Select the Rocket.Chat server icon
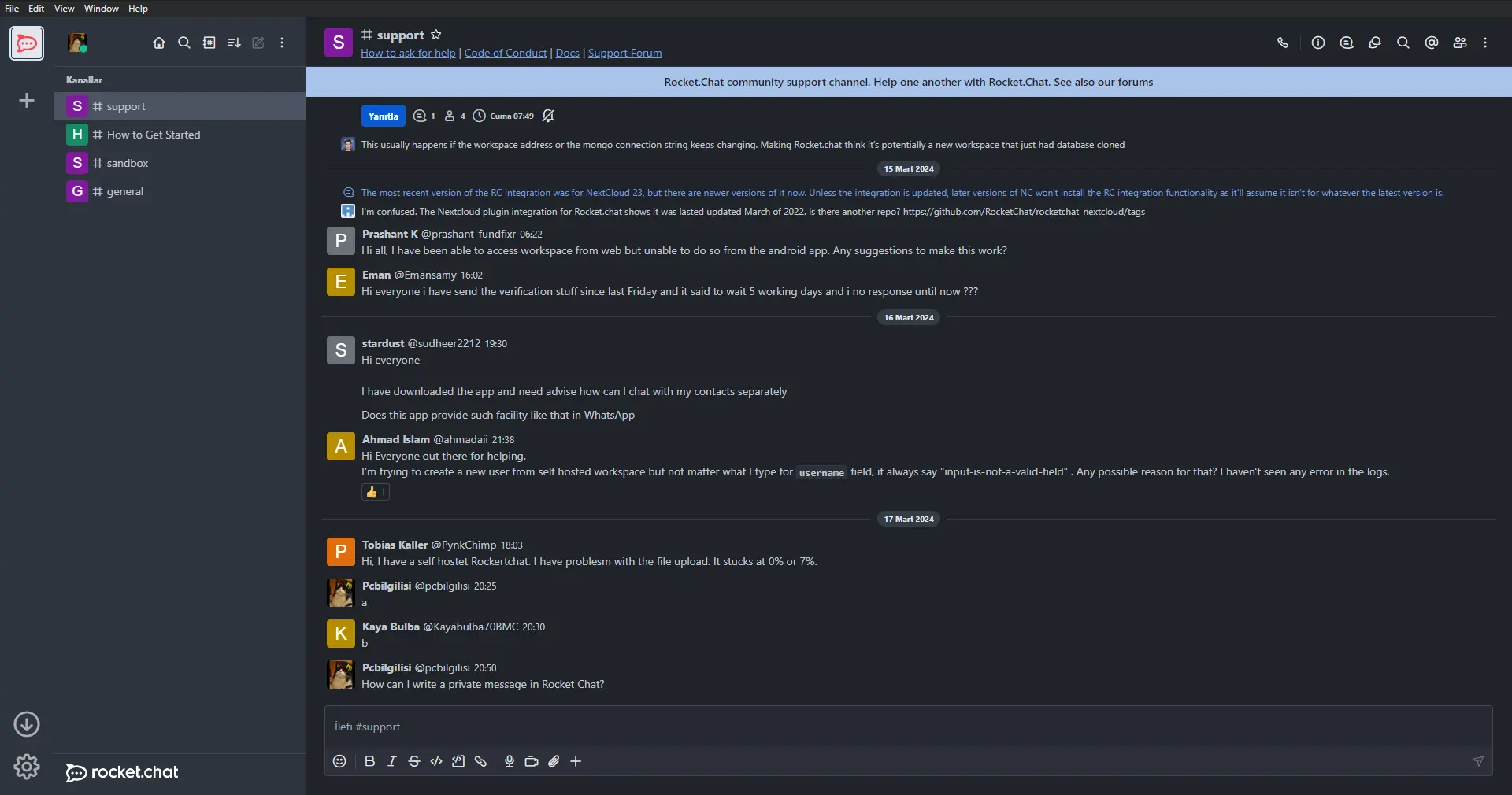This screenshot has height=795, width=1512. (x=27, y=43)
